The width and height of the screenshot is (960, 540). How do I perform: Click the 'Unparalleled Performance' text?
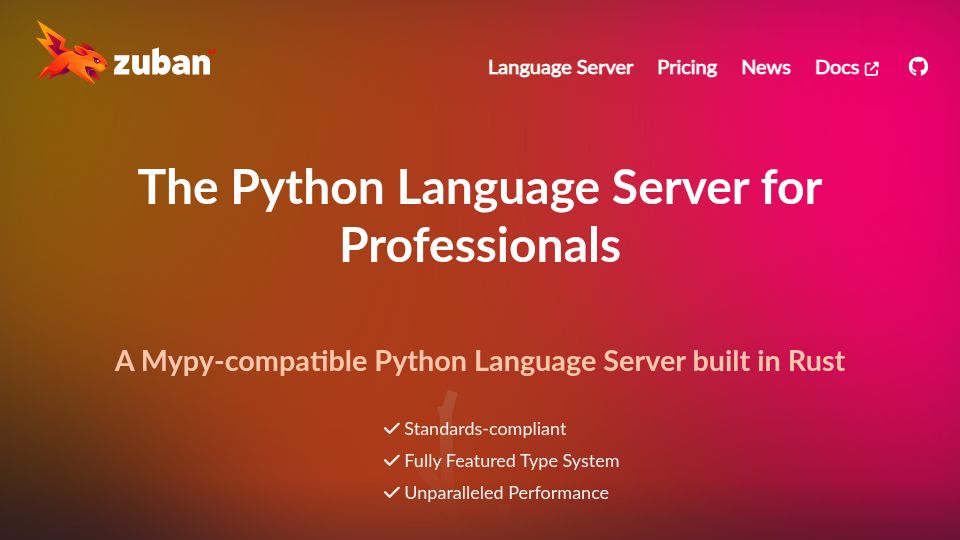(506, 492)
